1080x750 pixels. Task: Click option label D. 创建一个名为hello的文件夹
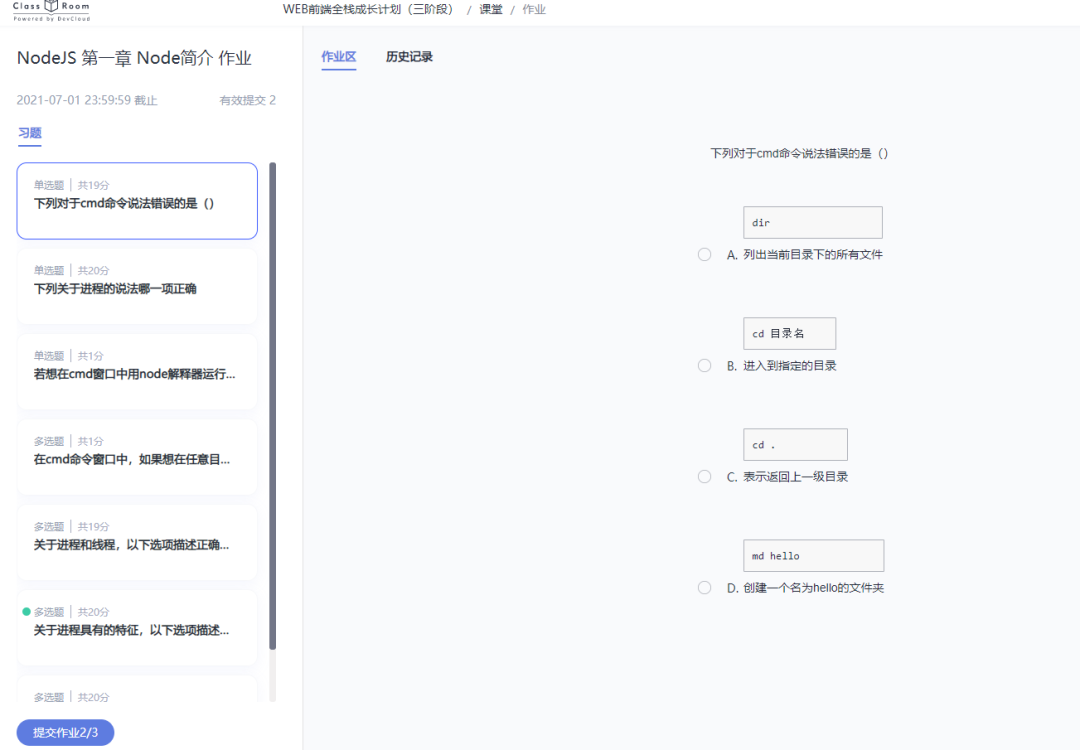pos(805,588)
